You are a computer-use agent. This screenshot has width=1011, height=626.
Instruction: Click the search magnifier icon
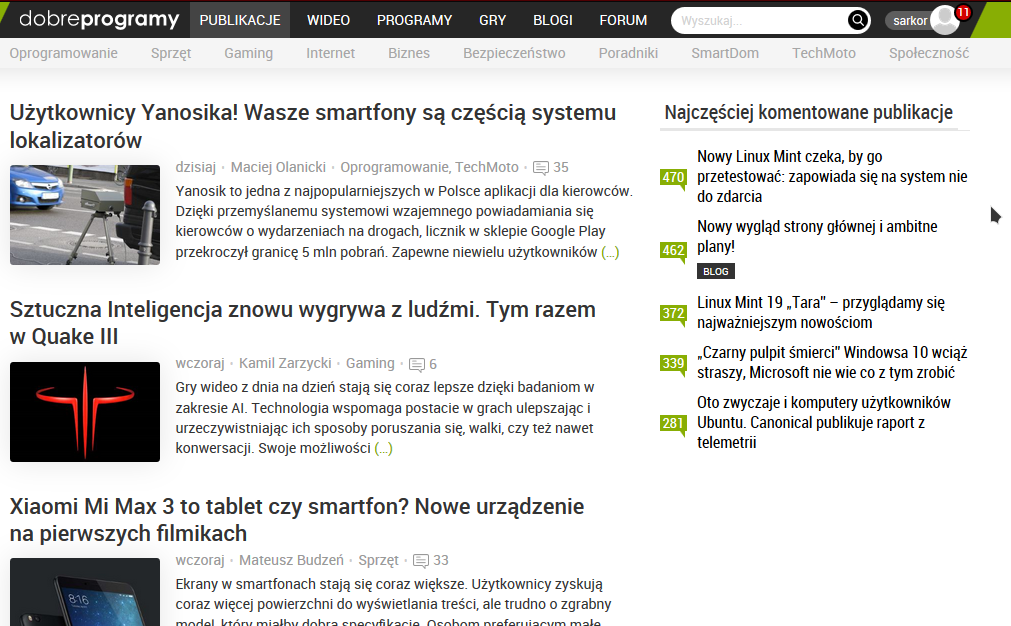pos(857,20)
